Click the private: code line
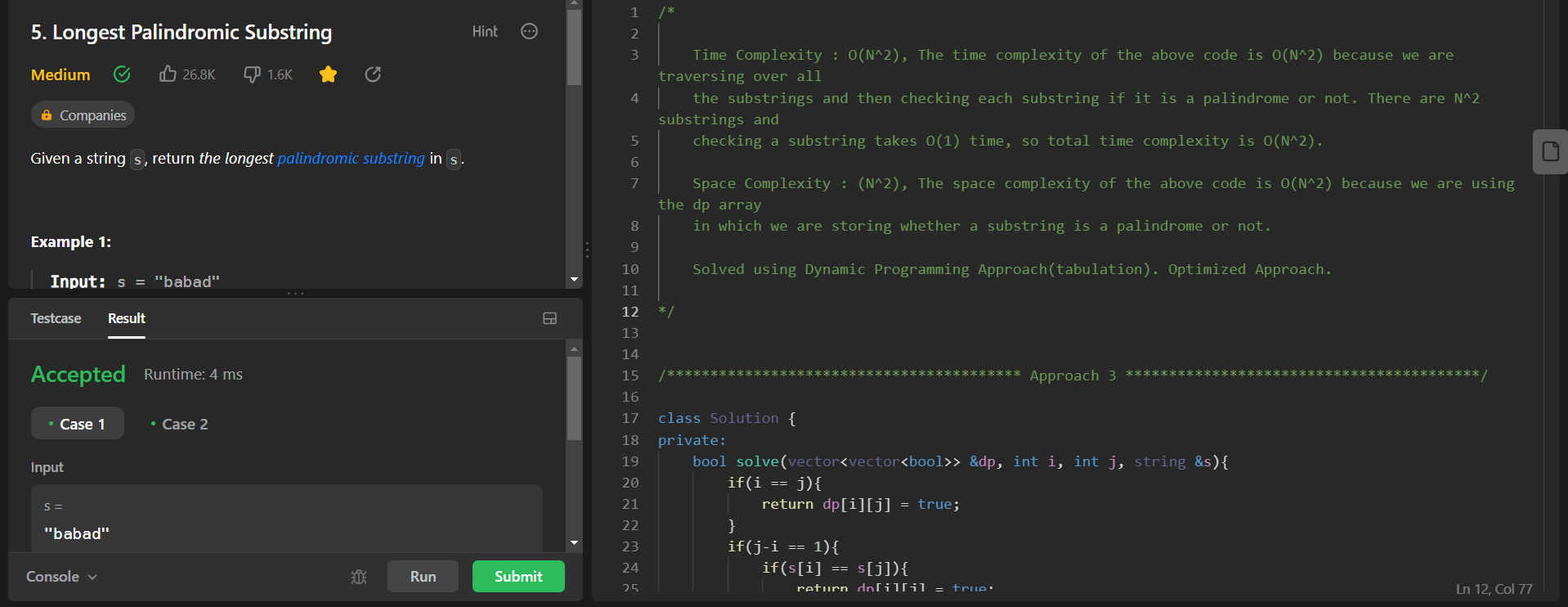Image resolution: width=1568 pixels, height=607 pixels. pyautogui.click(x=692, y=440)
